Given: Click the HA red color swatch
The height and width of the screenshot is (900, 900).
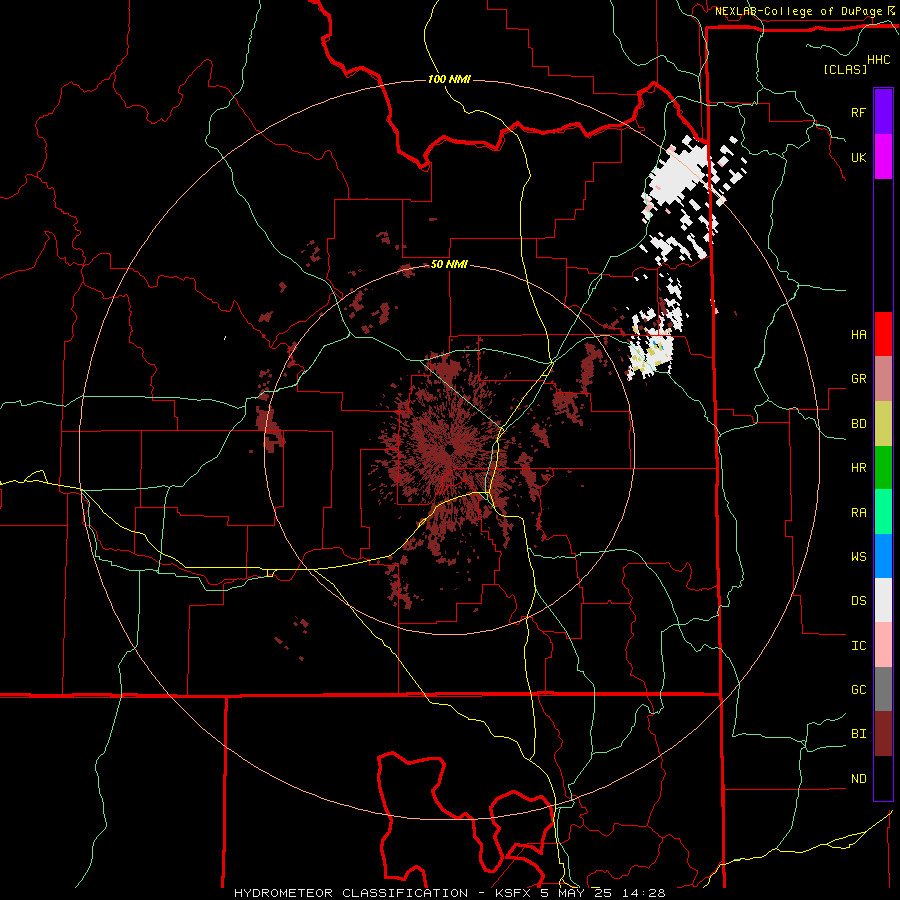Looking at the screenshot, I should (x=883, y=334).
